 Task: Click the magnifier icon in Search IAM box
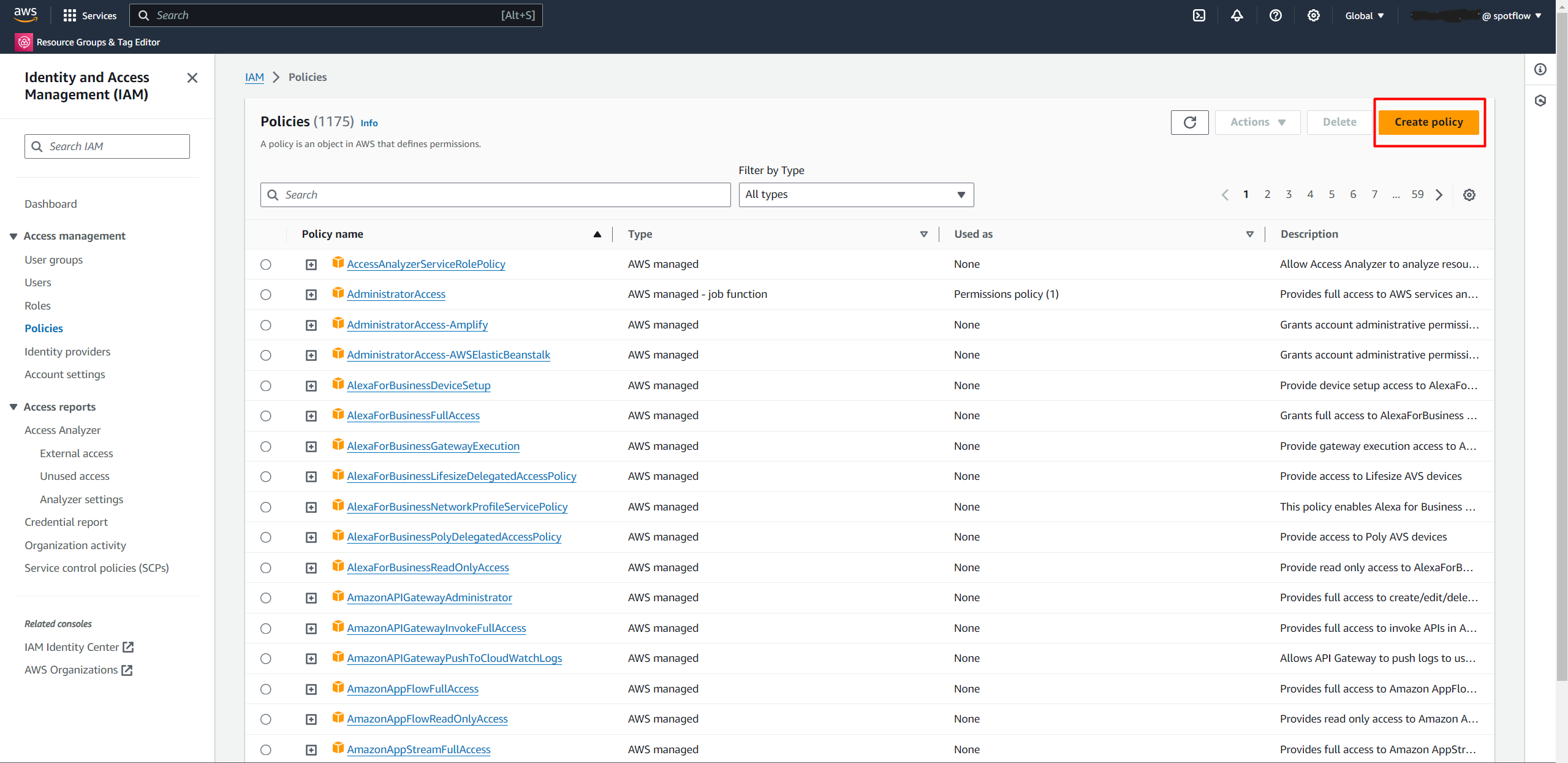(x=37, y=146)
